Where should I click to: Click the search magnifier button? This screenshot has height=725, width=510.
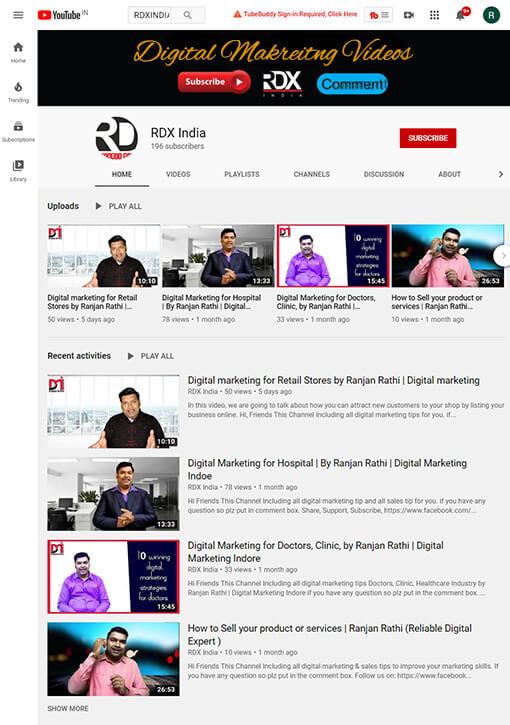click(x=188, y=15)
